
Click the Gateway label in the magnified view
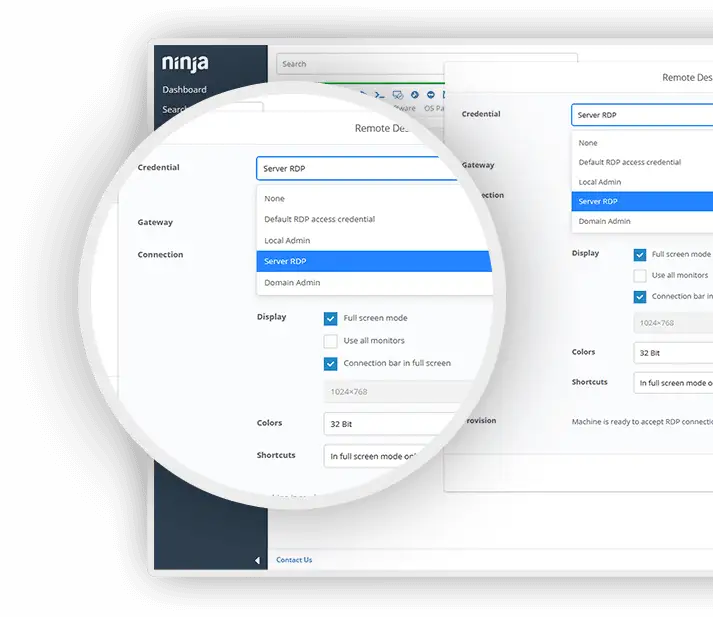(155, 222)
